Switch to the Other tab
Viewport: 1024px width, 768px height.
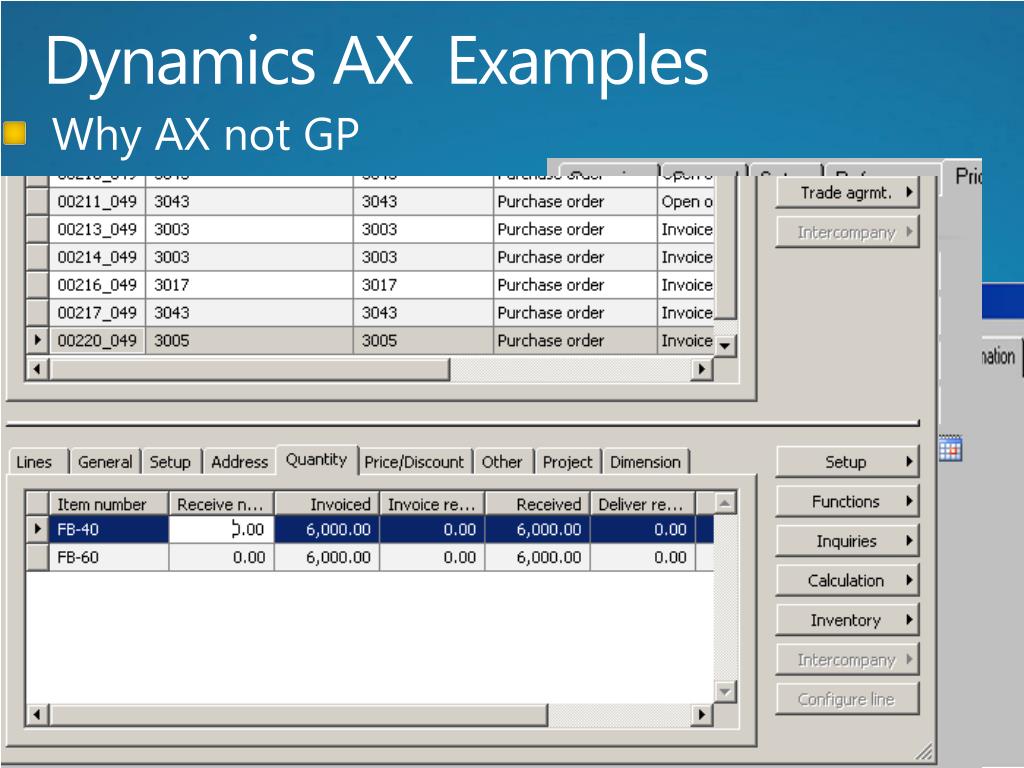[x=503, y=462]
